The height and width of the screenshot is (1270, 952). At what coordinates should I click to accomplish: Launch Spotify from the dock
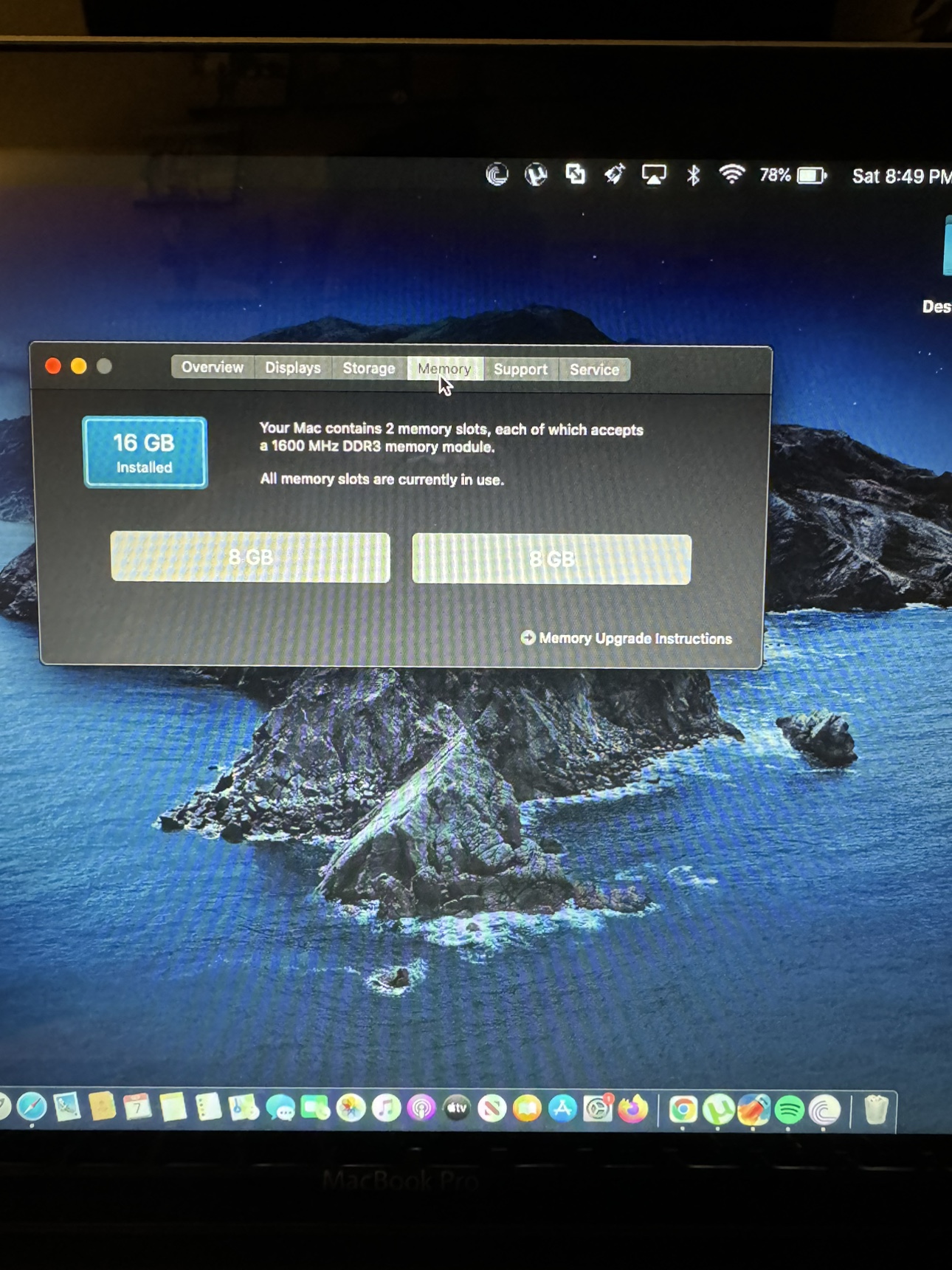click(x=789, y=1110)
